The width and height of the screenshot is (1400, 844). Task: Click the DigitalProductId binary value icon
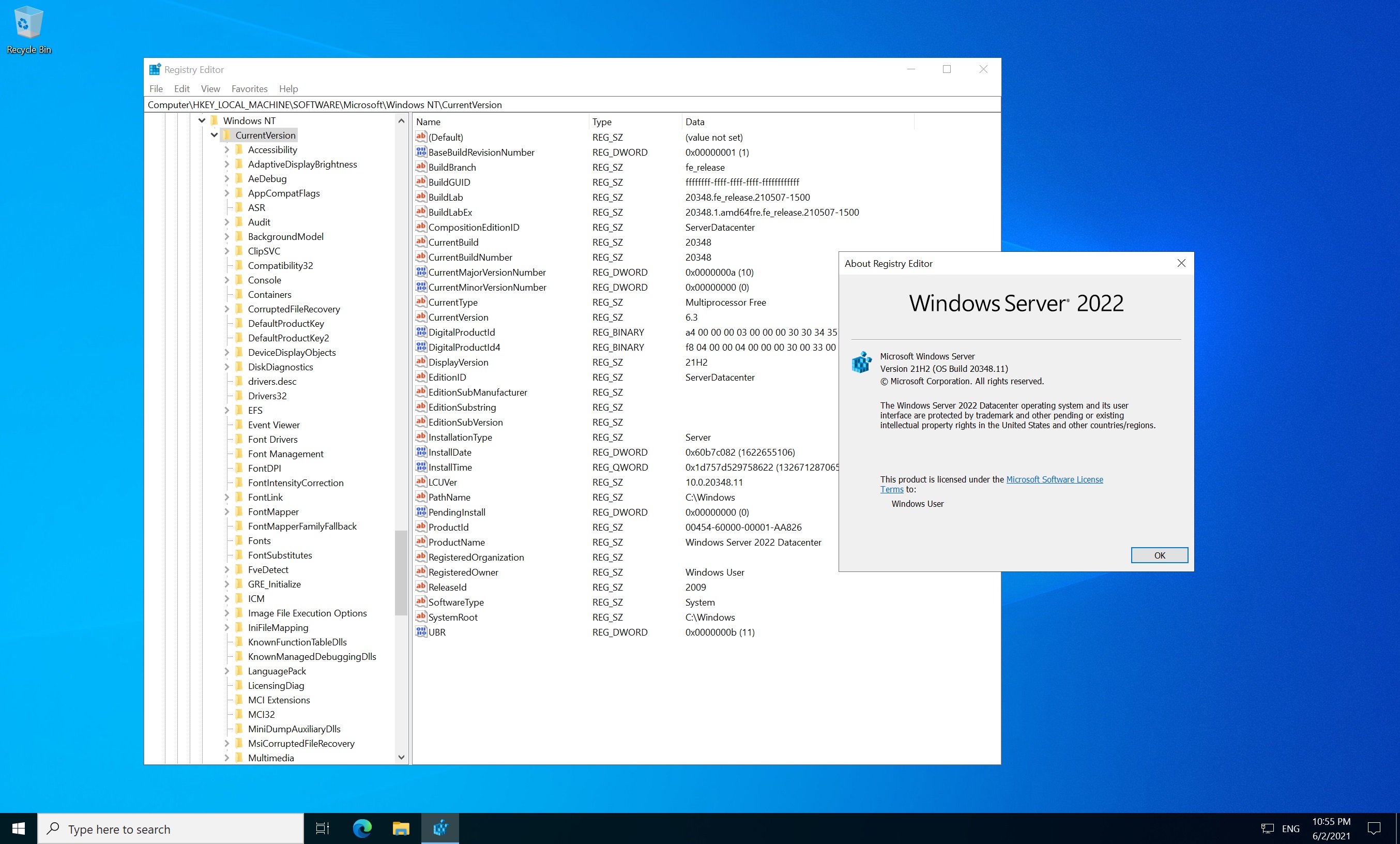point(420,332)
